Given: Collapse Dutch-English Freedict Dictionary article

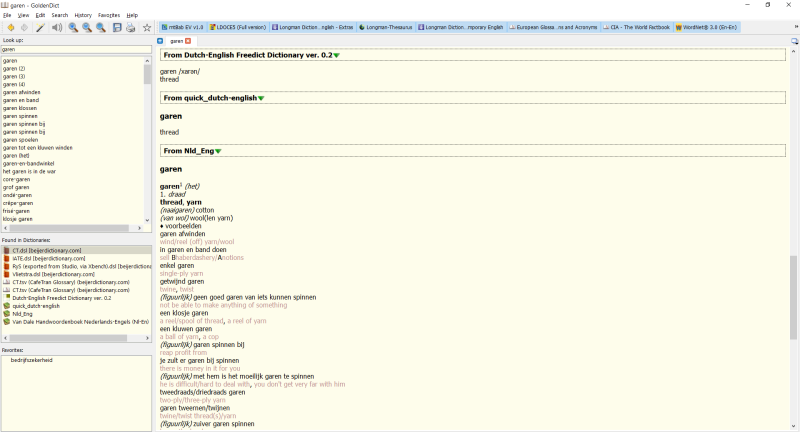Looking at the screenshot, I should pyautogui.click(x=337, y=55).
